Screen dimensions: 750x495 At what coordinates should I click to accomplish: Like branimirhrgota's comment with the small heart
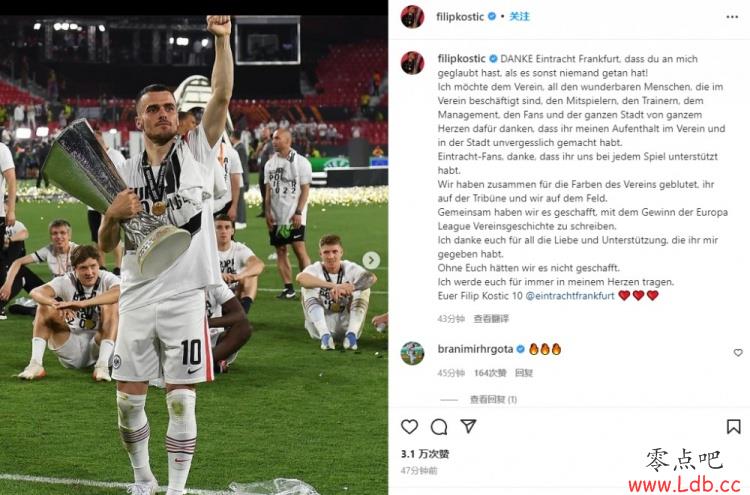738,352
